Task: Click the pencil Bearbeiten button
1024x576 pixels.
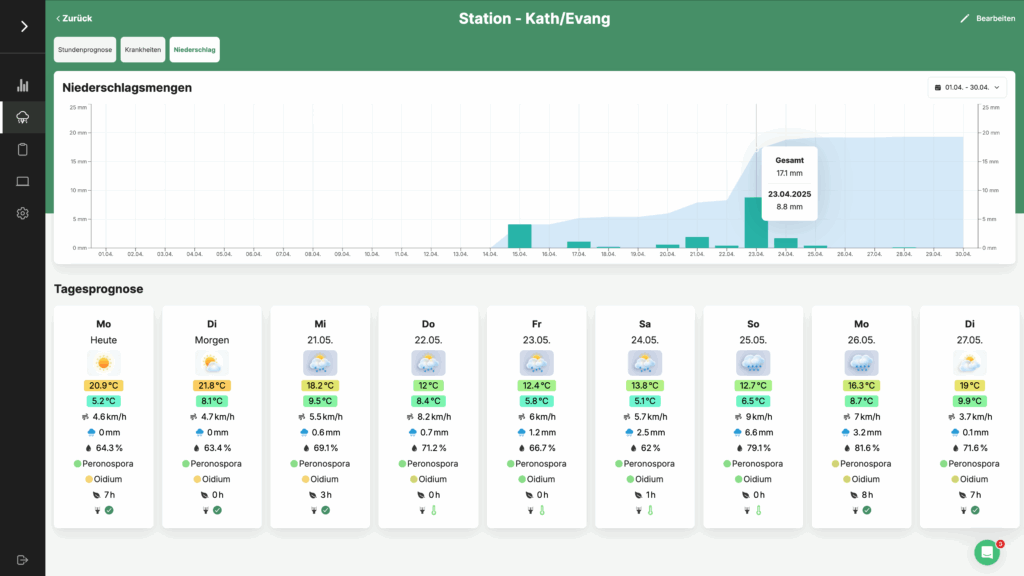Action: tap(987, 18)
